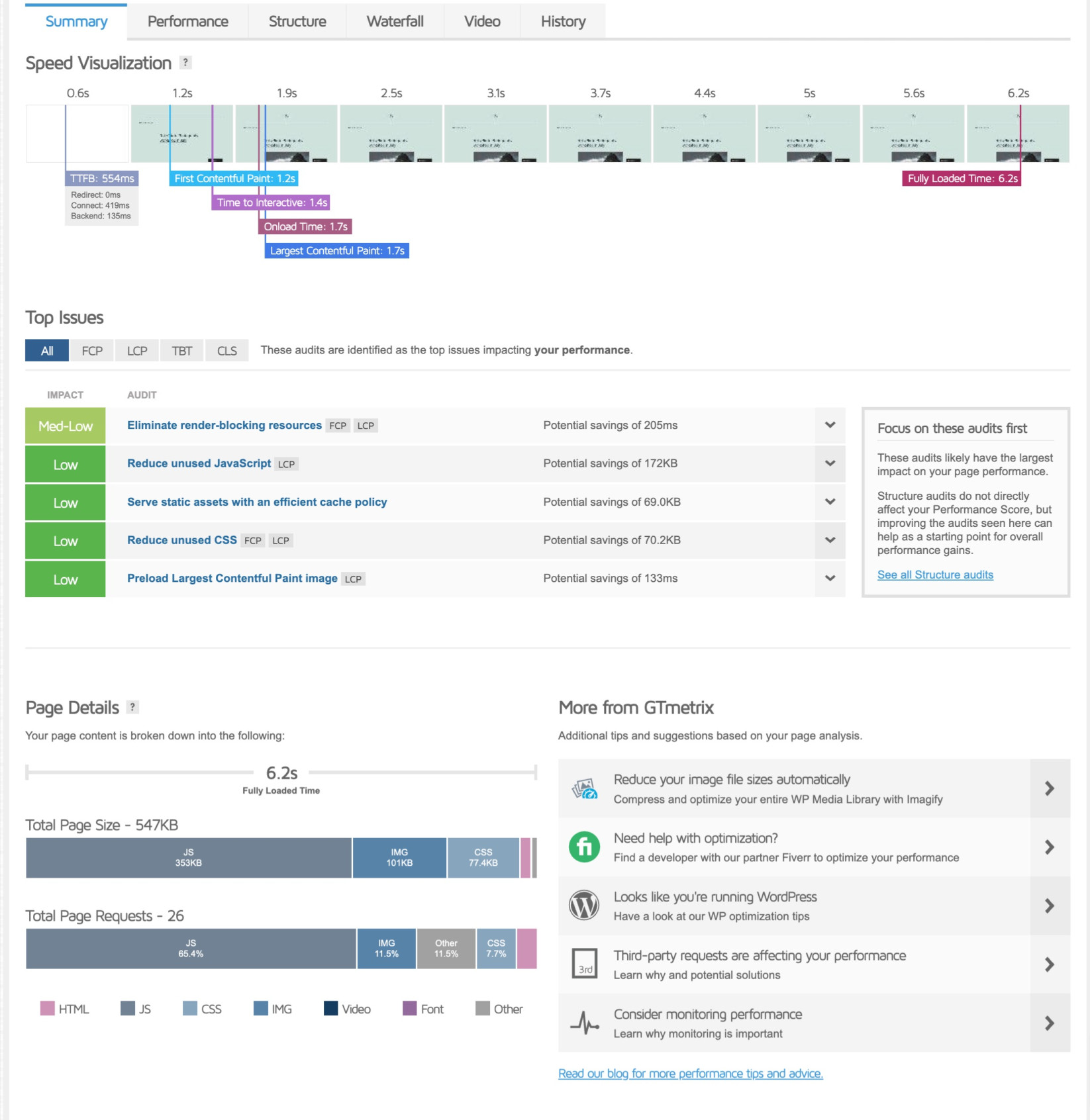Click Time to Interactive 1.4s marker
This screenshot has height=1120, width=1090.
click(x=272, y=203)
